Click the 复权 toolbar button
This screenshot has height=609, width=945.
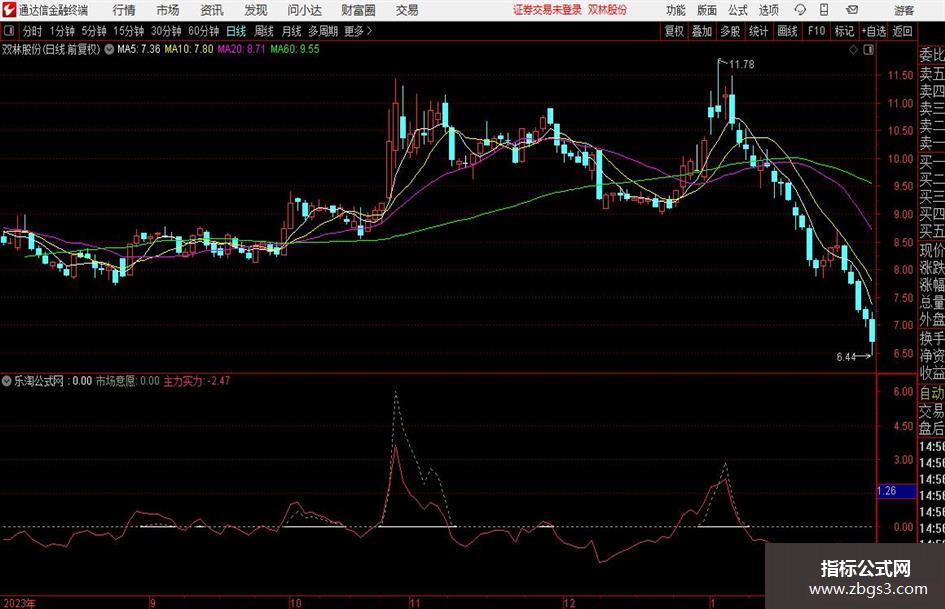coord(674,31)
